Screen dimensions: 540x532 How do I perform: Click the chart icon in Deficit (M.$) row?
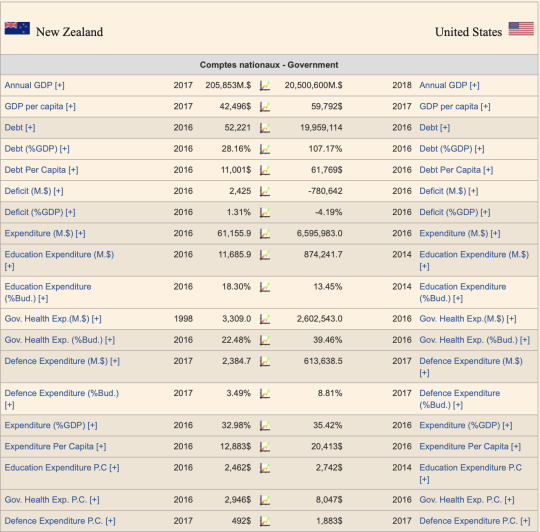265,191
